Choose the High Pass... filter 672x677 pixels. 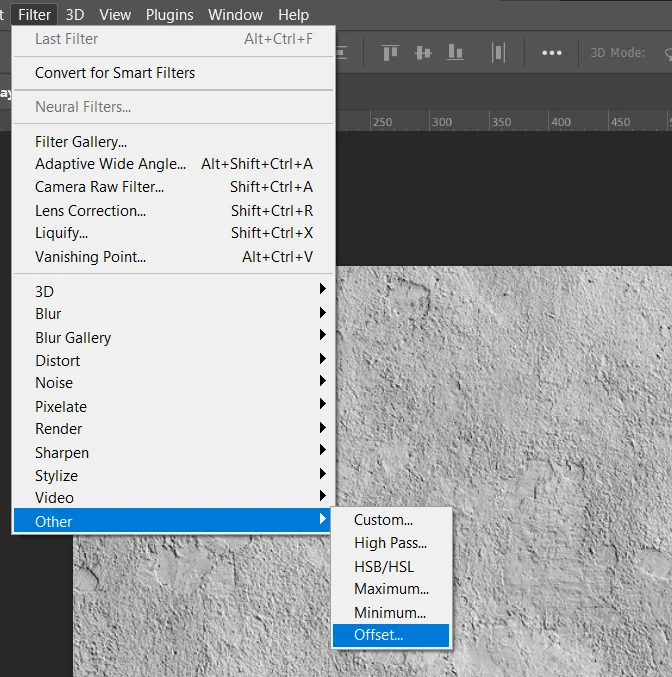click(391, 543)
